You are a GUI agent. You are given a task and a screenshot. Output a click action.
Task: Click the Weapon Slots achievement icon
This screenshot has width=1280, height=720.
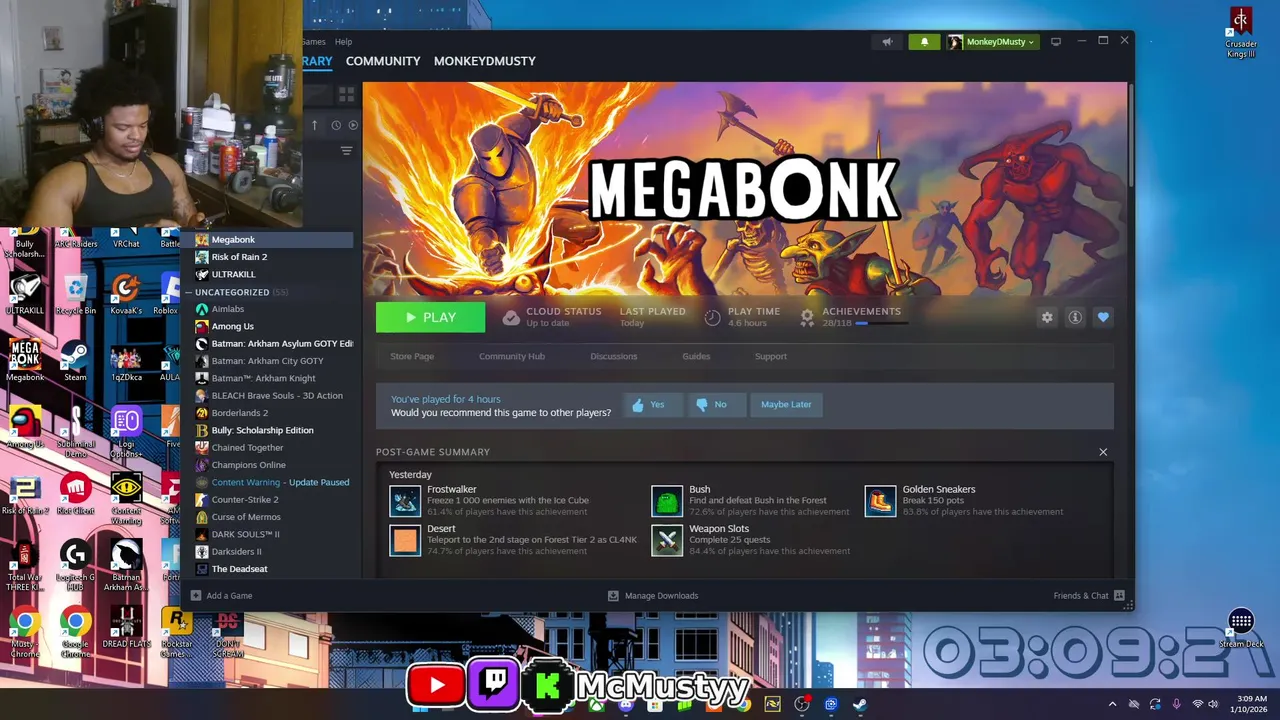(x=667, y=540)
